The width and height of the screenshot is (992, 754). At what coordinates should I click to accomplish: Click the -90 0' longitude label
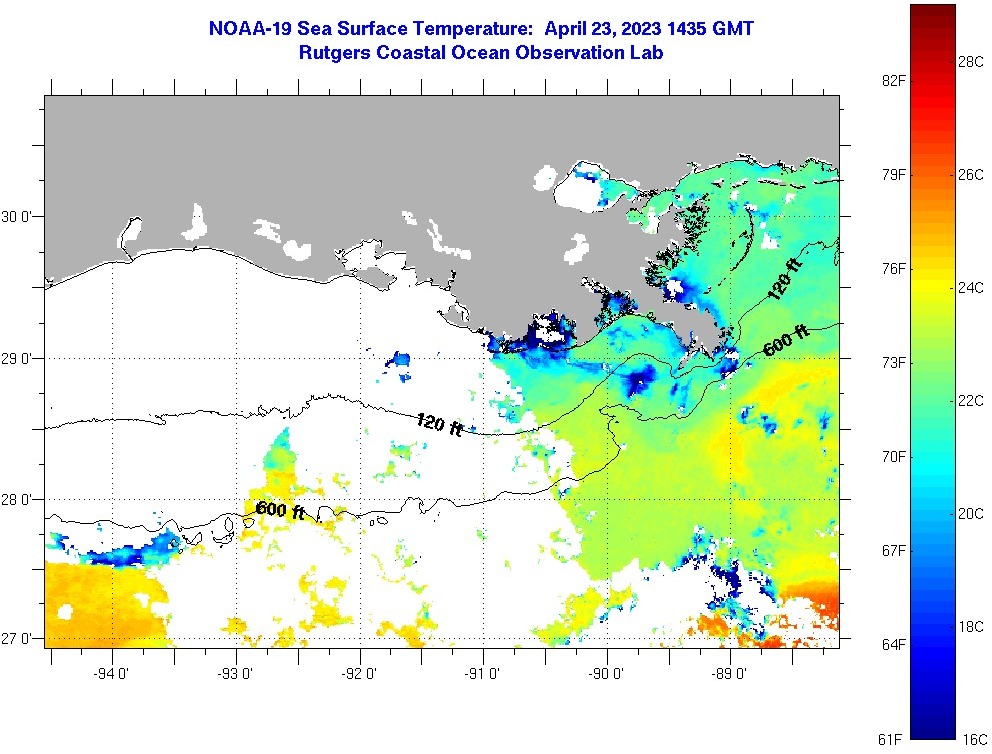(606, 674)
